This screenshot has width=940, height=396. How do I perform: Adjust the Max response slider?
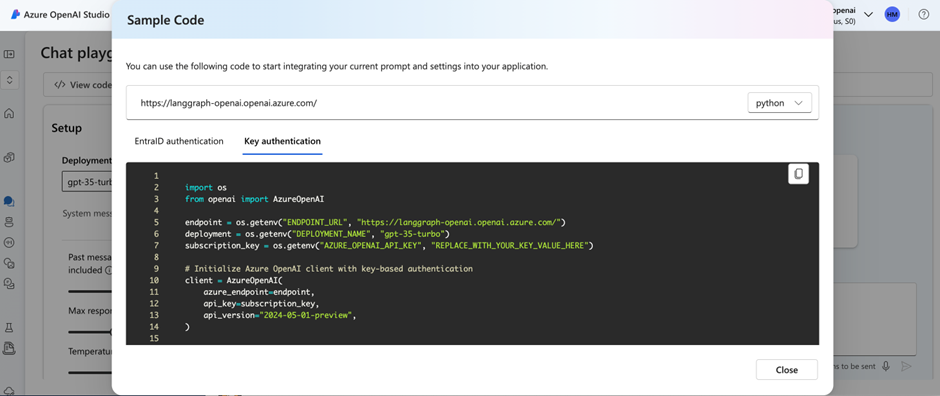90,331
